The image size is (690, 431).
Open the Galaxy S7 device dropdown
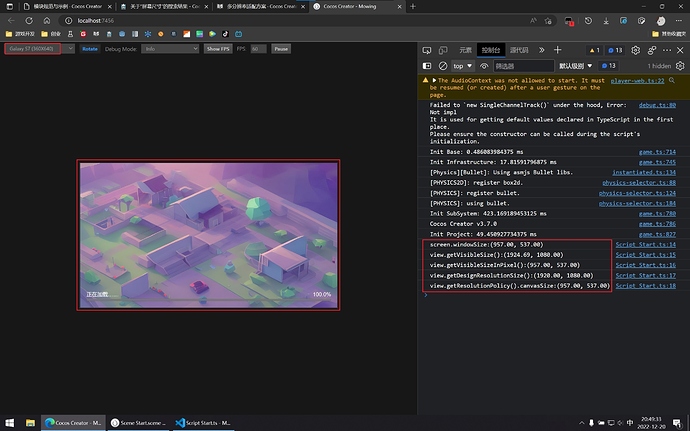click(36, 48)
